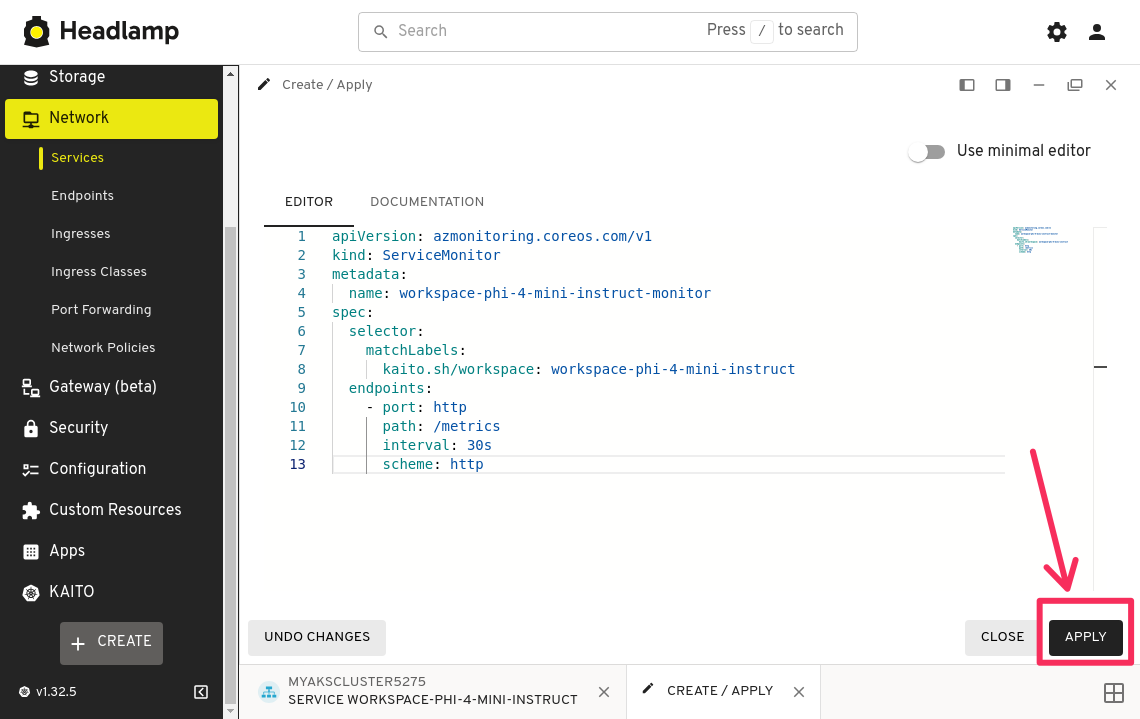Open the KAITO sidebar section
This screenshot has width=1140, height=719.
72,592
